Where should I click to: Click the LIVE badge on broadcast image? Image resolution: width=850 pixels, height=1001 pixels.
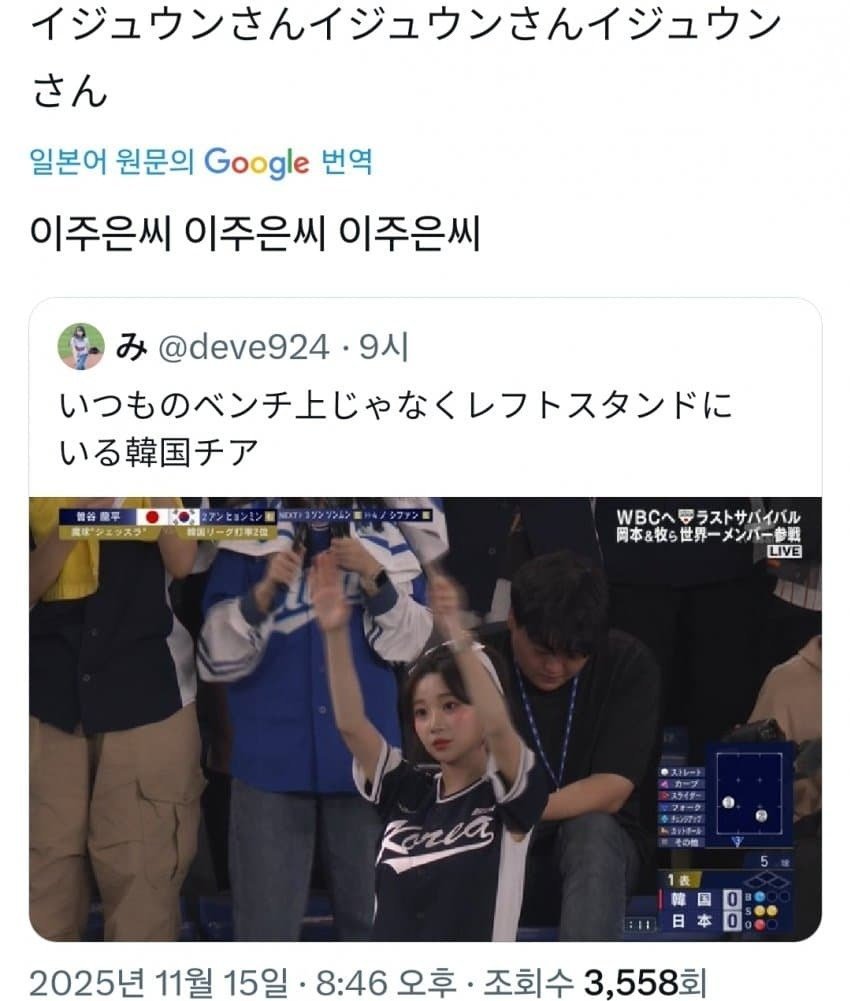pos(784,551)
